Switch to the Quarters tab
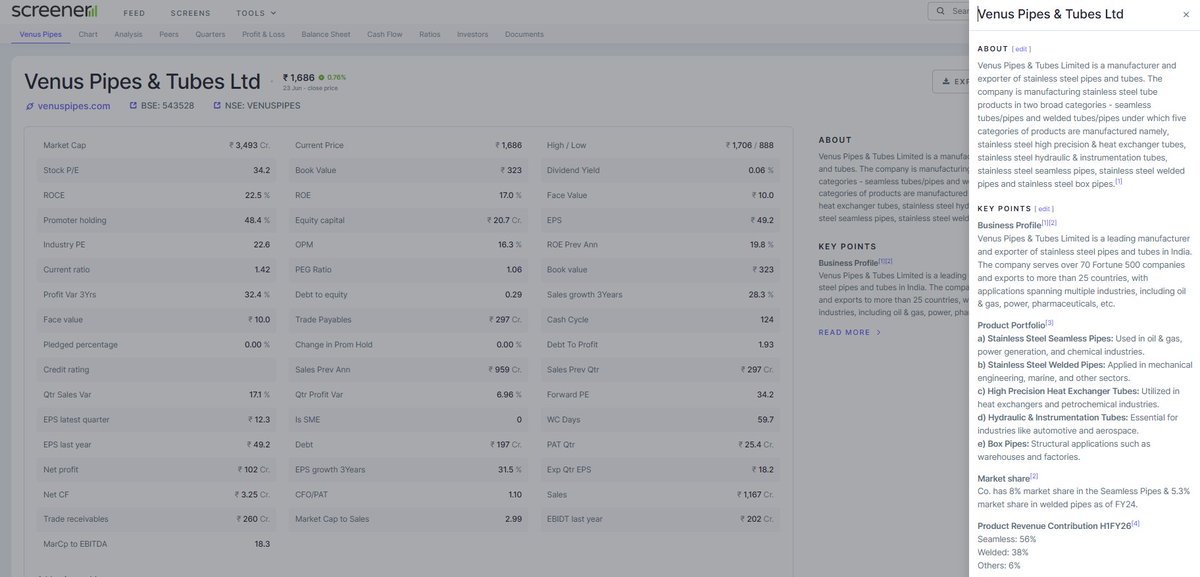This screenshot has height=577, width=1200. 210,34
